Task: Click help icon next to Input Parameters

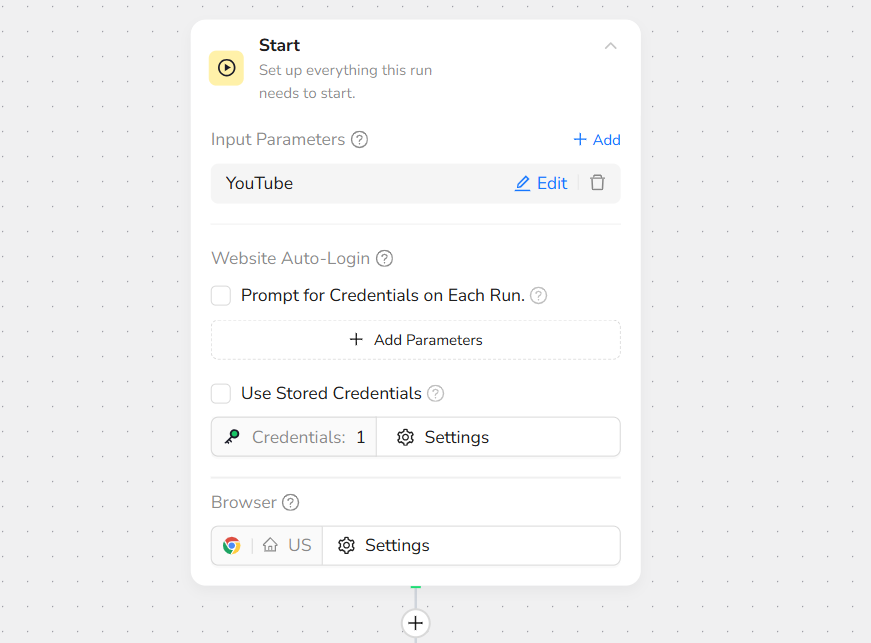Action: pos(360,140)
